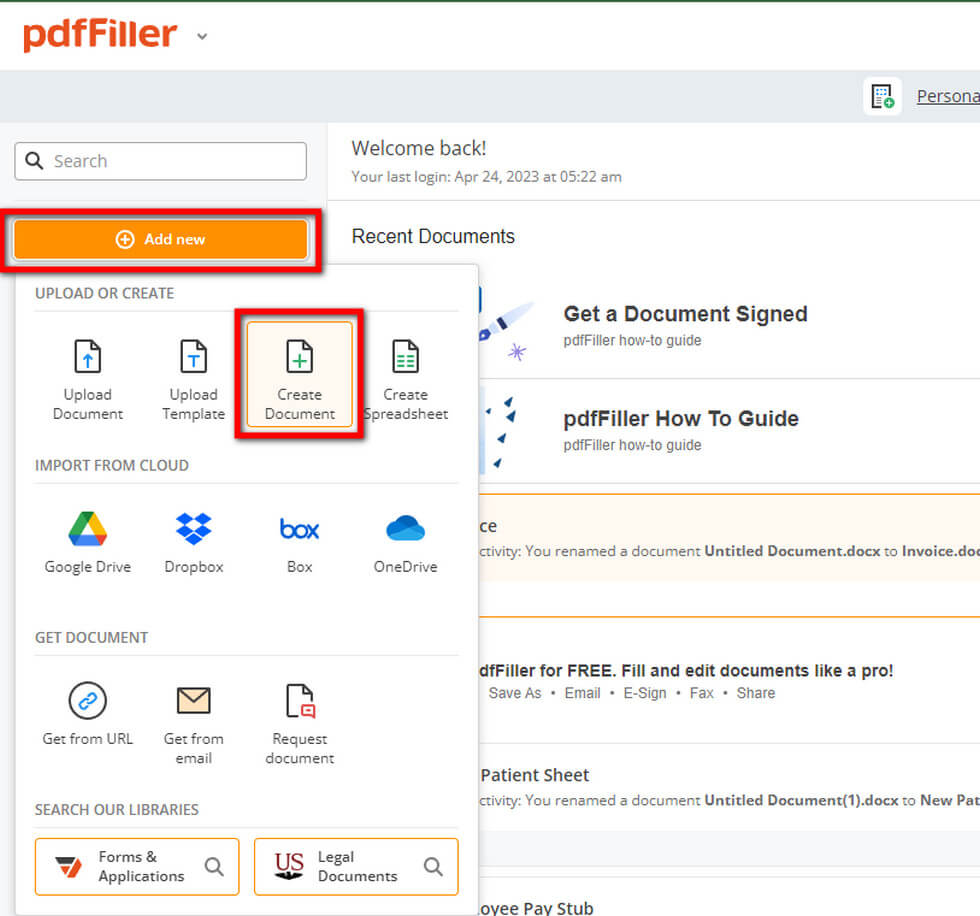Expand the pdfFiller logo dropdown chevron

pyautogui.click(x=202, y=36)
